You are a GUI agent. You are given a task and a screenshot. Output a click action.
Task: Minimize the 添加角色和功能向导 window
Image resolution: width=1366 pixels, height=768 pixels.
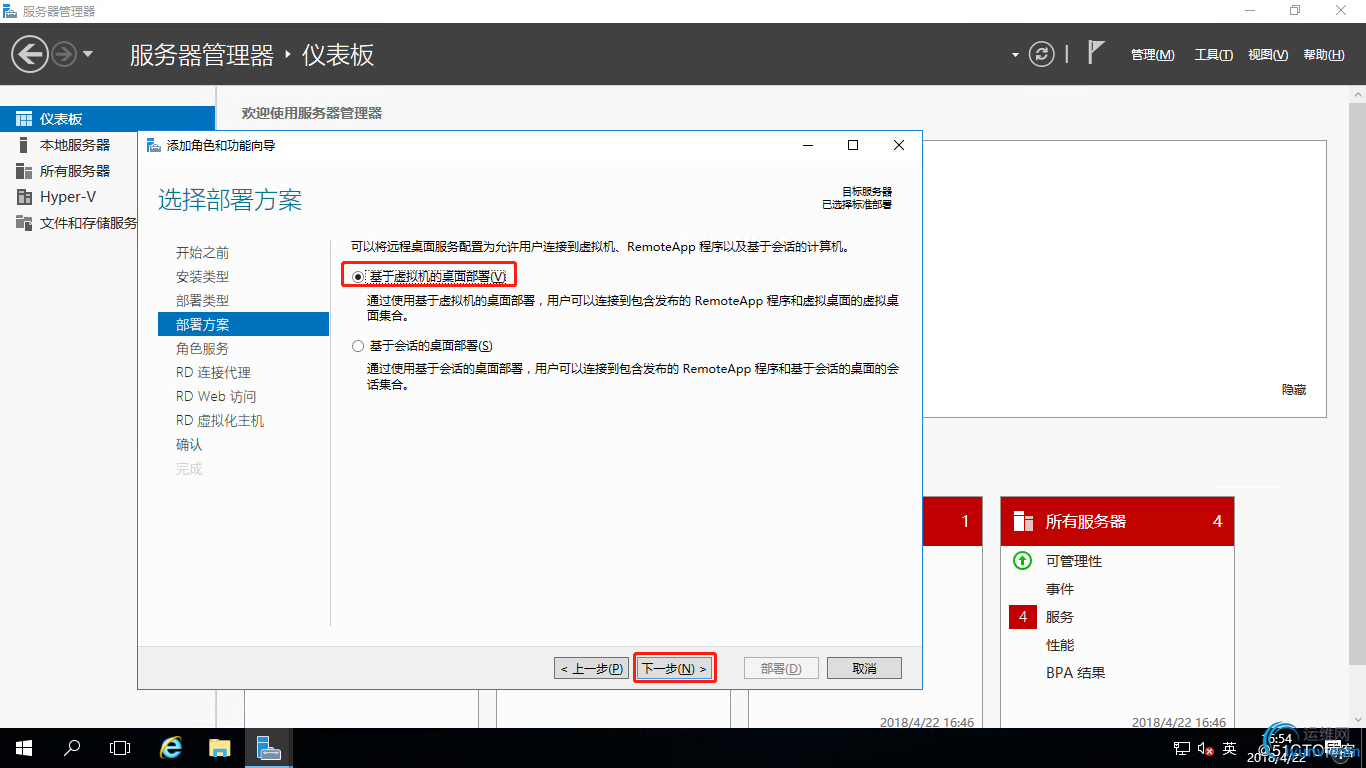tap(808, 145)
